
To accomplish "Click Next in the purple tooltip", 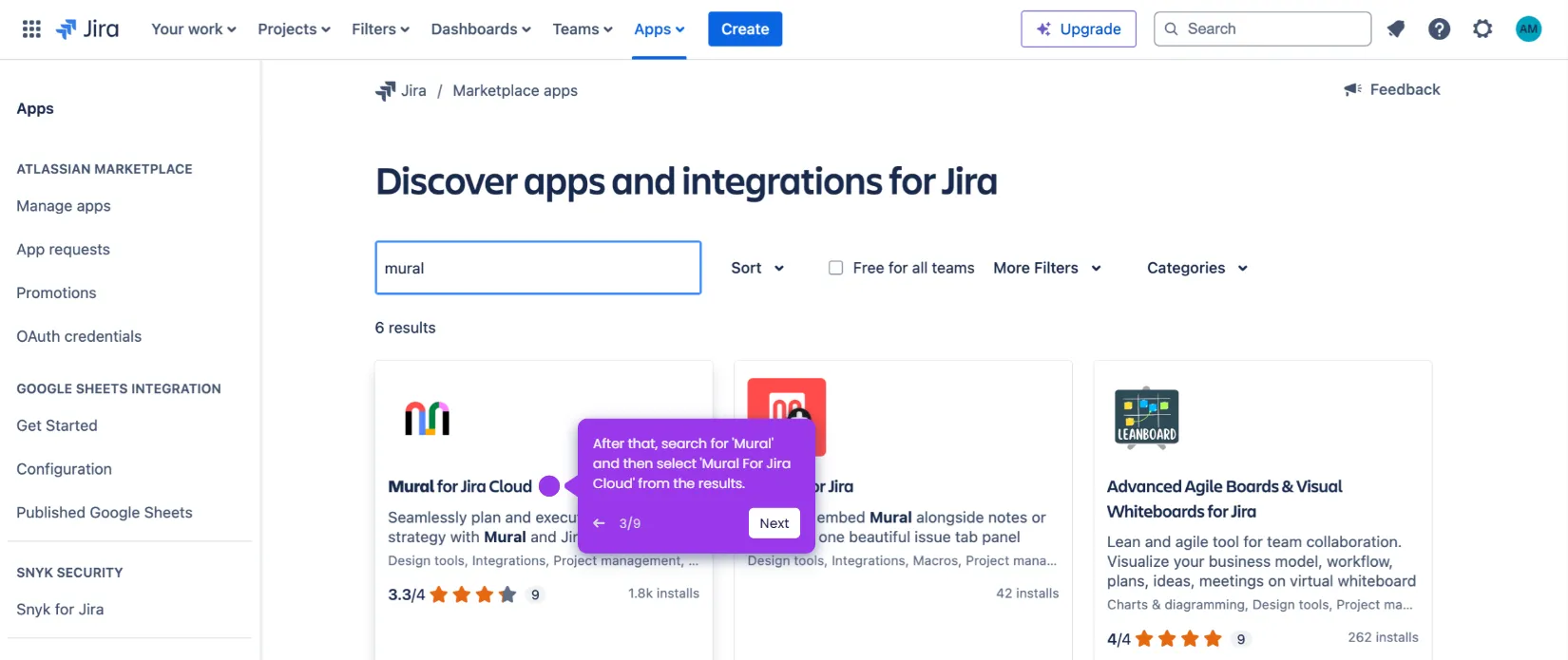I will pos(774,523).
